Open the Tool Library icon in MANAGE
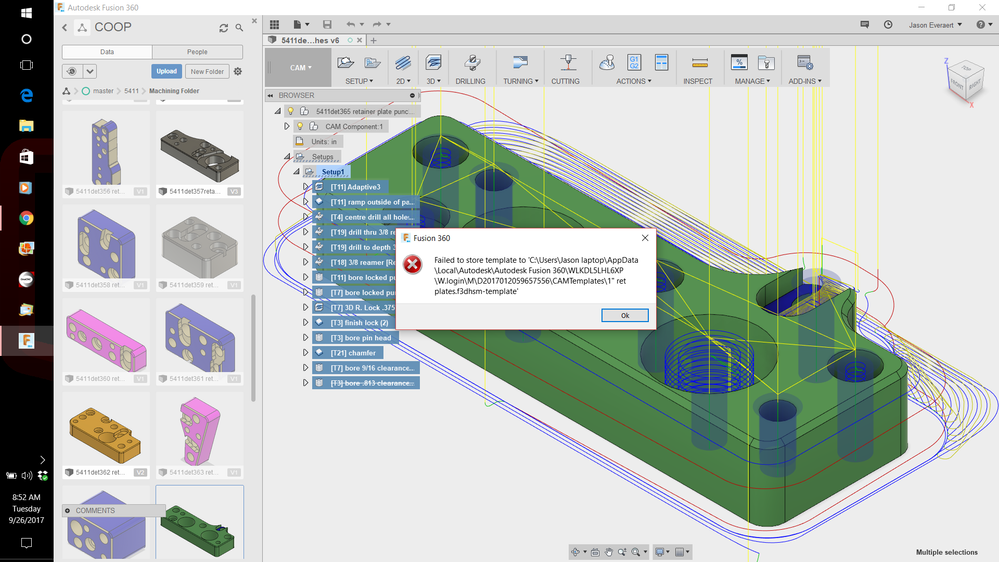The width and height of the screenshot is (999, 562). pos(739,62)
